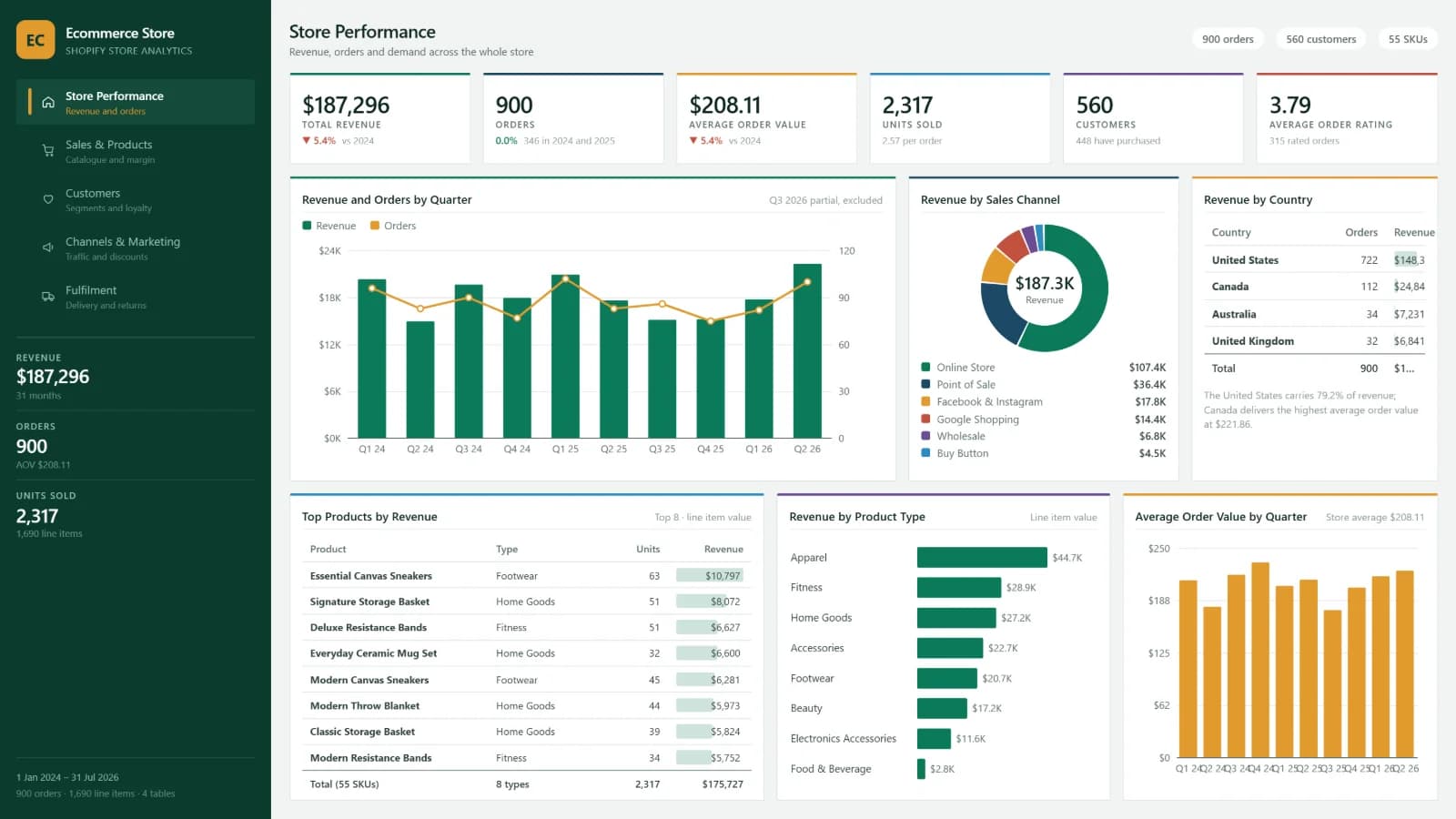Navigate to Channels & Marketing

pos(136,248)
